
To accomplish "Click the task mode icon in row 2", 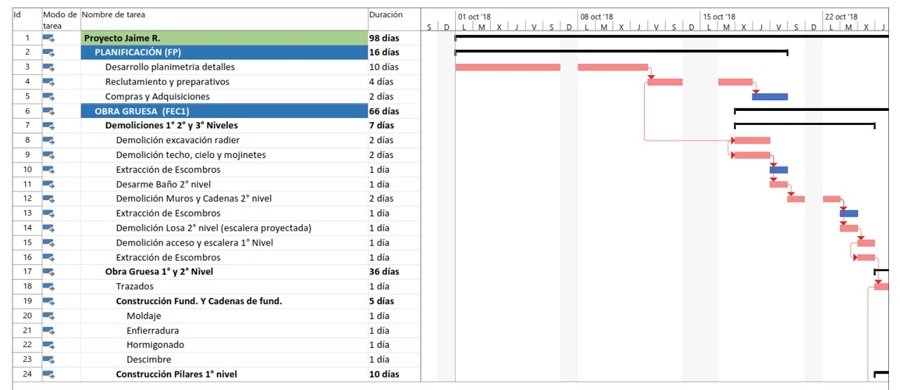I will click(x=48, y=52).
